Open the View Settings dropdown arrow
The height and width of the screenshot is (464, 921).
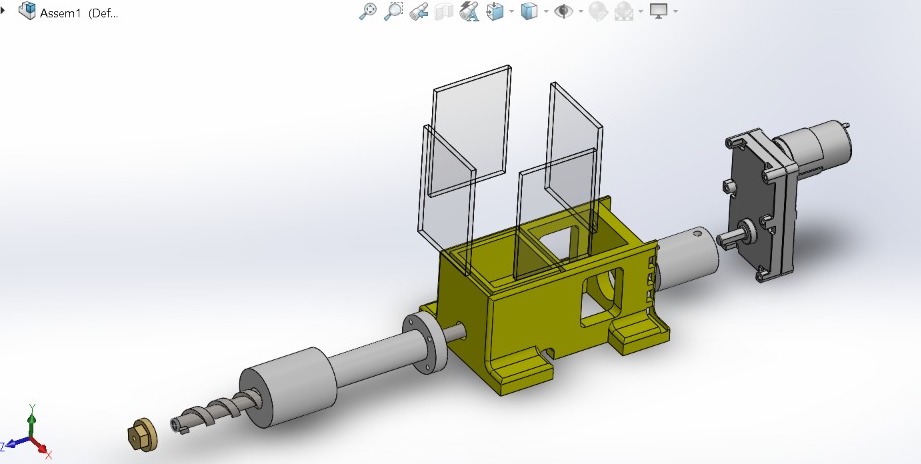tap(675, 11)
